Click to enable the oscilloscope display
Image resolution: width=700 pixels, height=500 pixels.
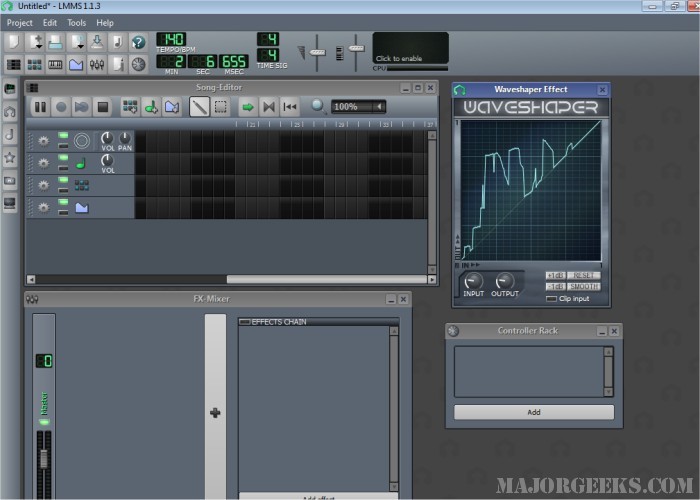pos(410,48)
